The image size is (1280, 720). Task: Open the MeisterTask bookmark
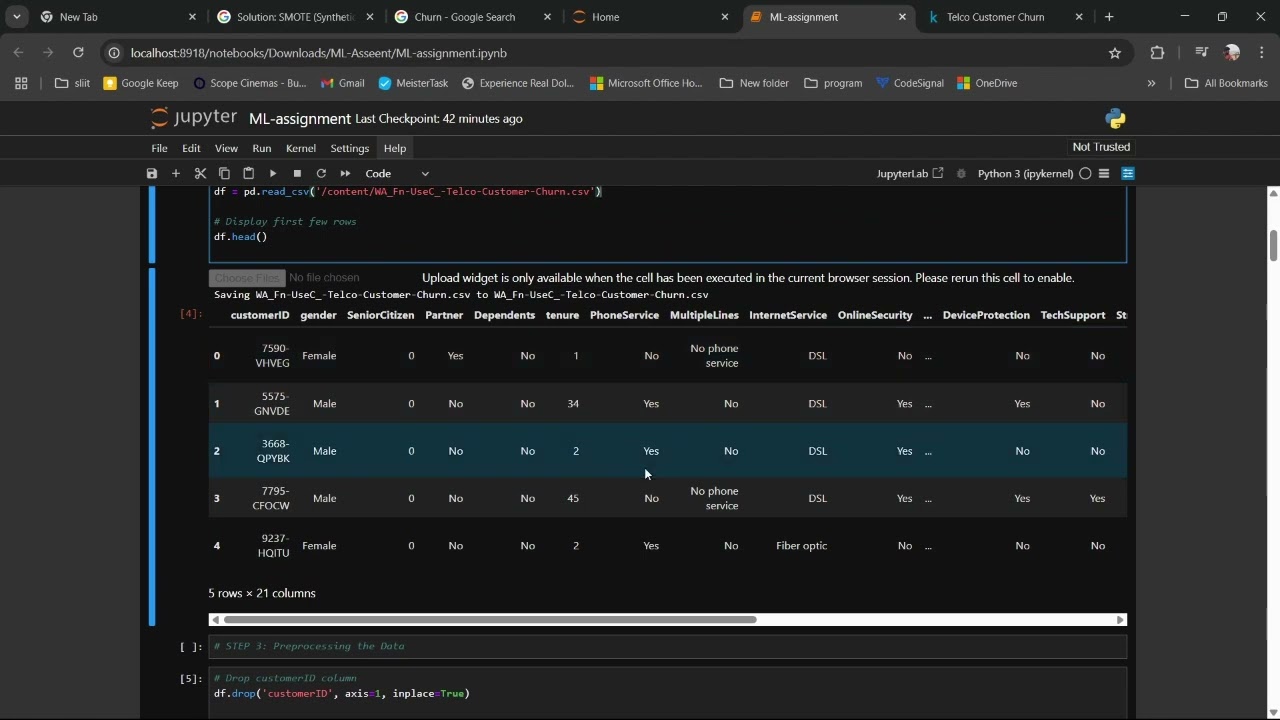point(413,83)
